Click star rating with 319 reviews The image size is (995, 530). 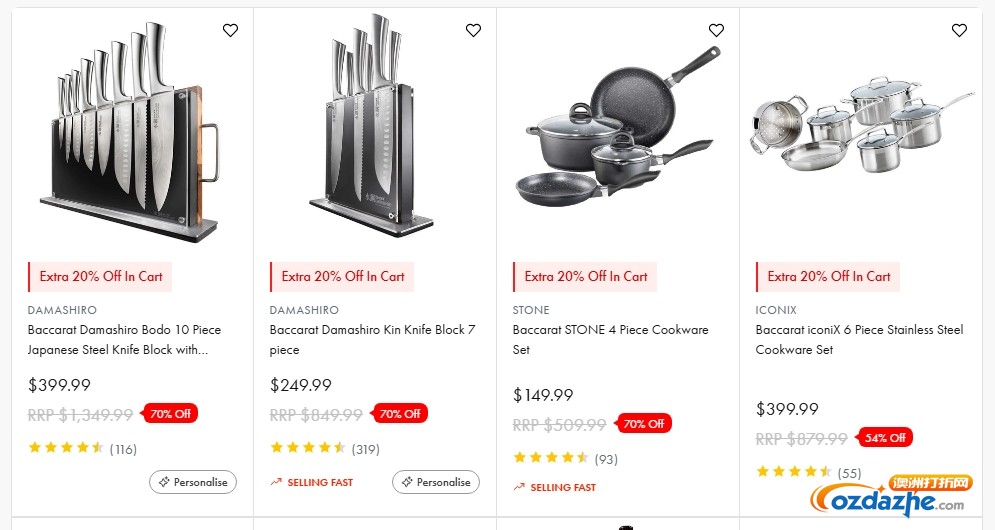point(308,448)
